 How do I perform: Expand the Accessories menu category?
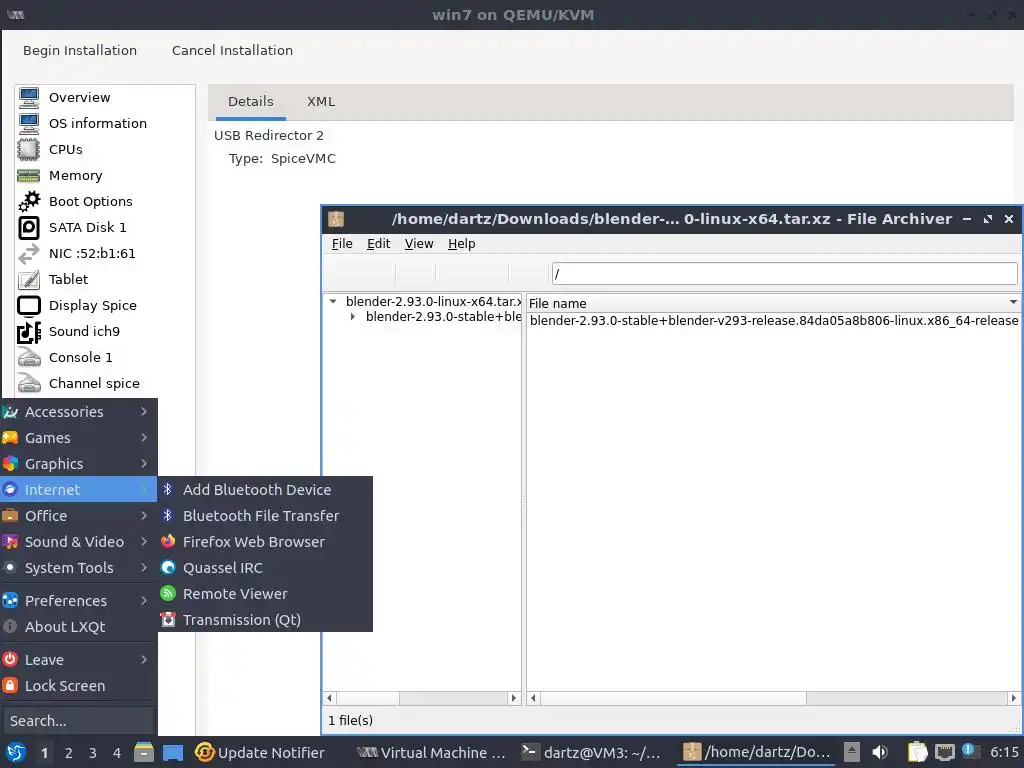tap(78, 411)
